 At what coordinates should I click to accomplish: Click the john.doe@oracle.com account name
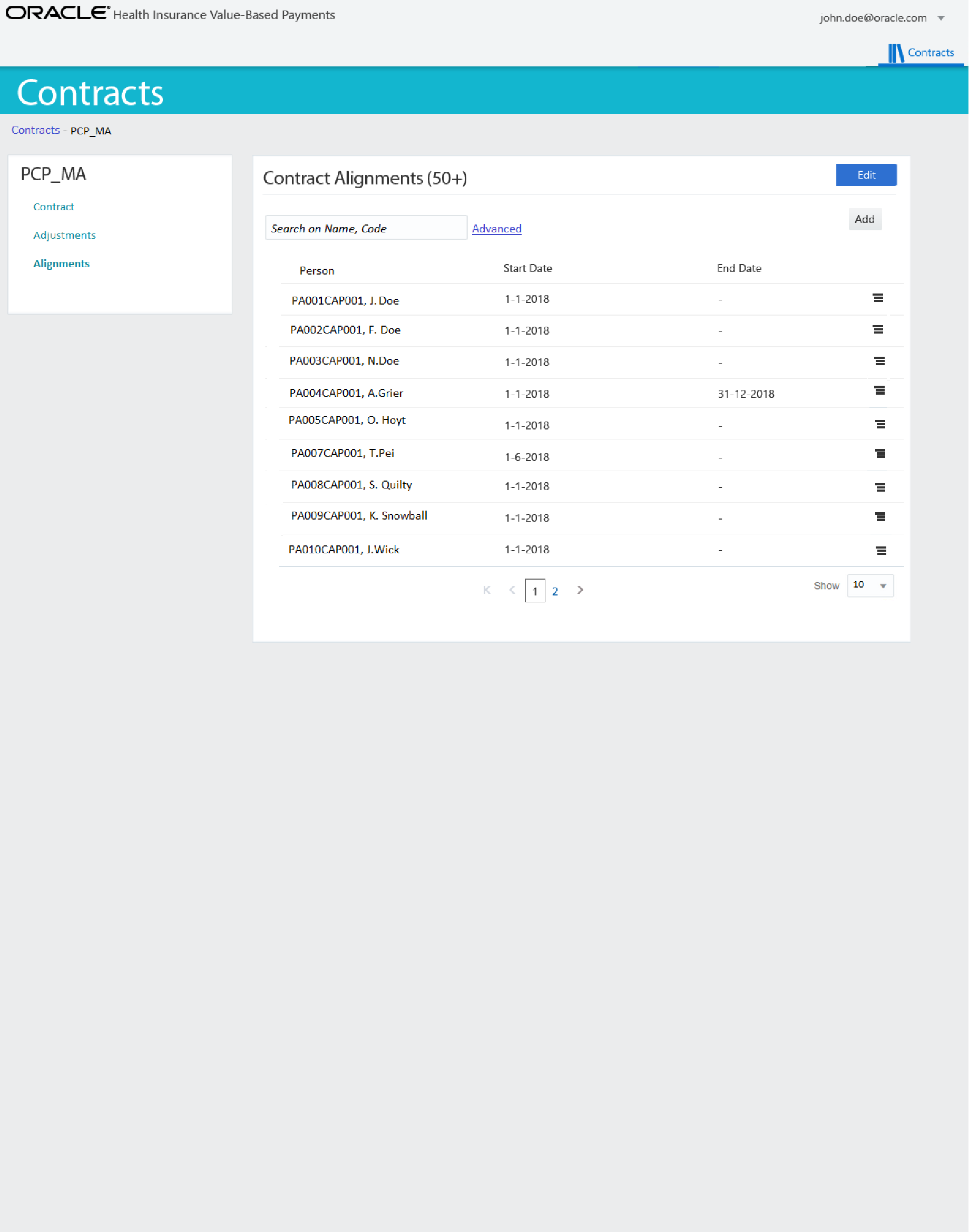pyautogui.click(x=873, y=17)
